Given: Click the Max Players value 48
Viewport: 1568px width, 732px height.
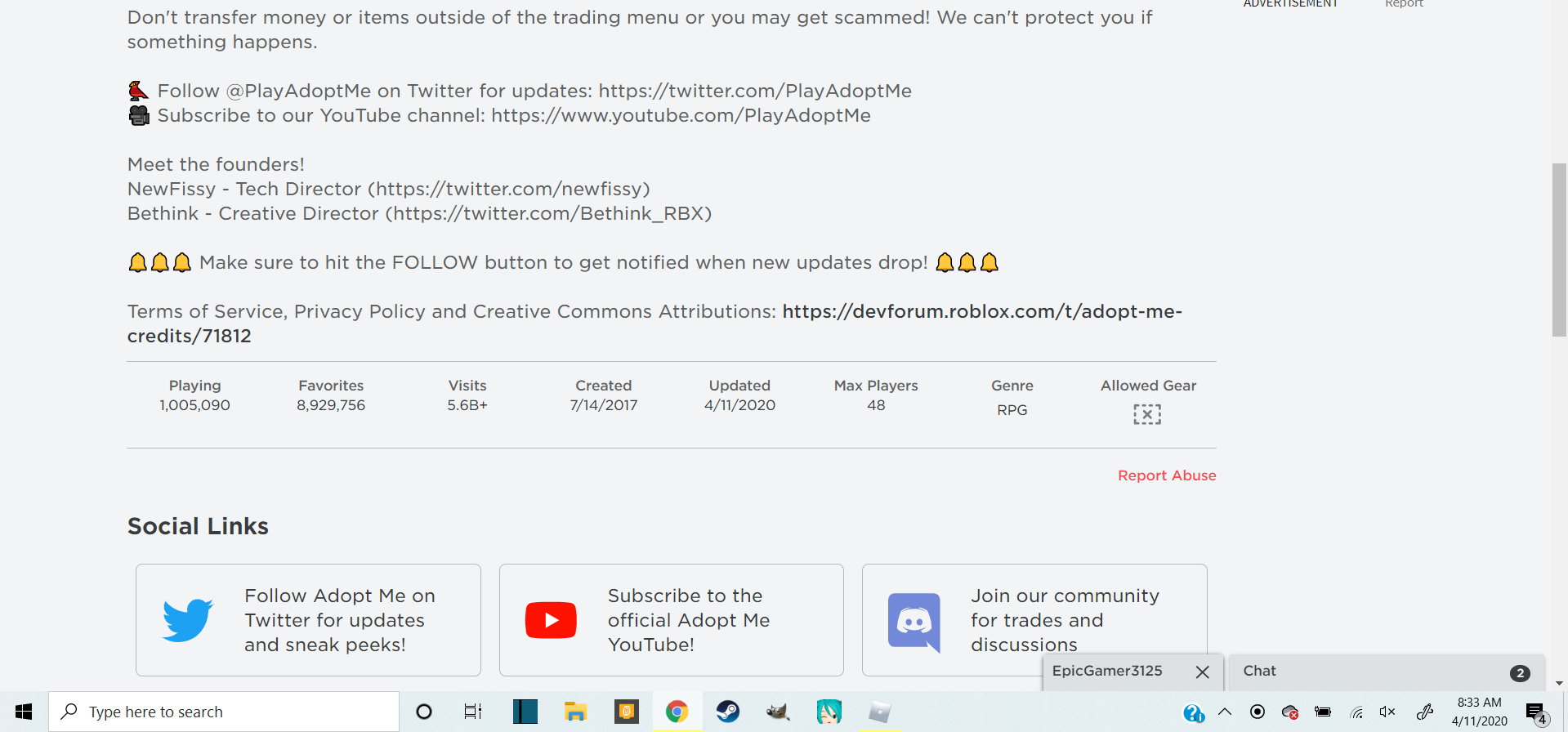Looking at the screenshot, I should (876, 405).
